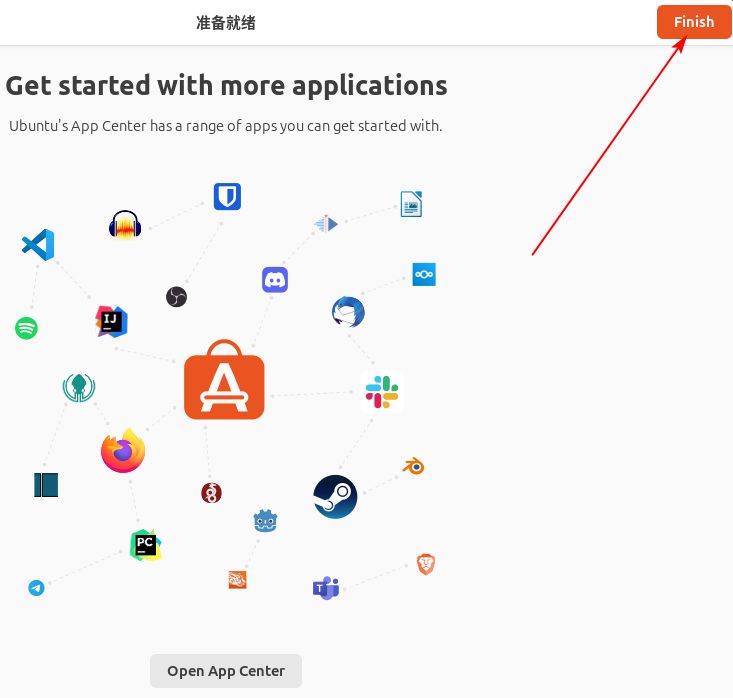Click the Audacity headphones icon
Screen dimensions: 733x698
pyautogui.click(x=125, y=225)
